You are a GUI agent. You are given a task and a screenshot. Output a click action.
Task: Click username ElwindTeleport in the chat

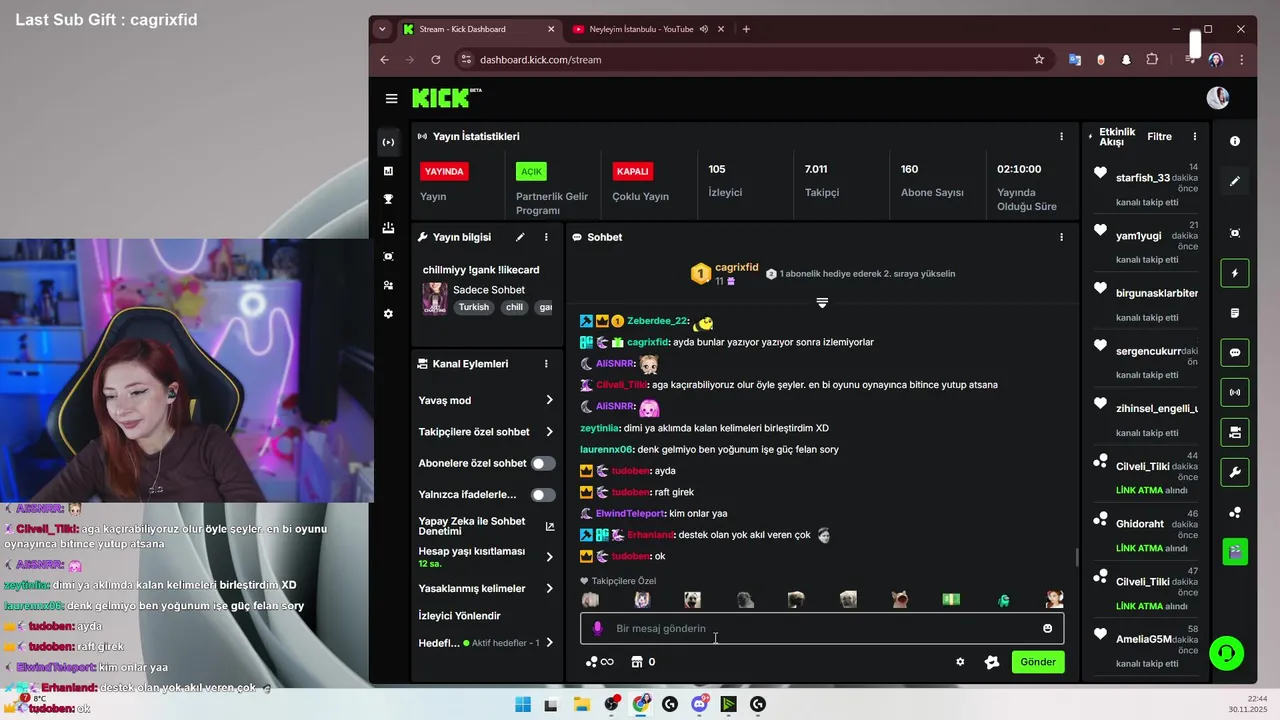630,513
